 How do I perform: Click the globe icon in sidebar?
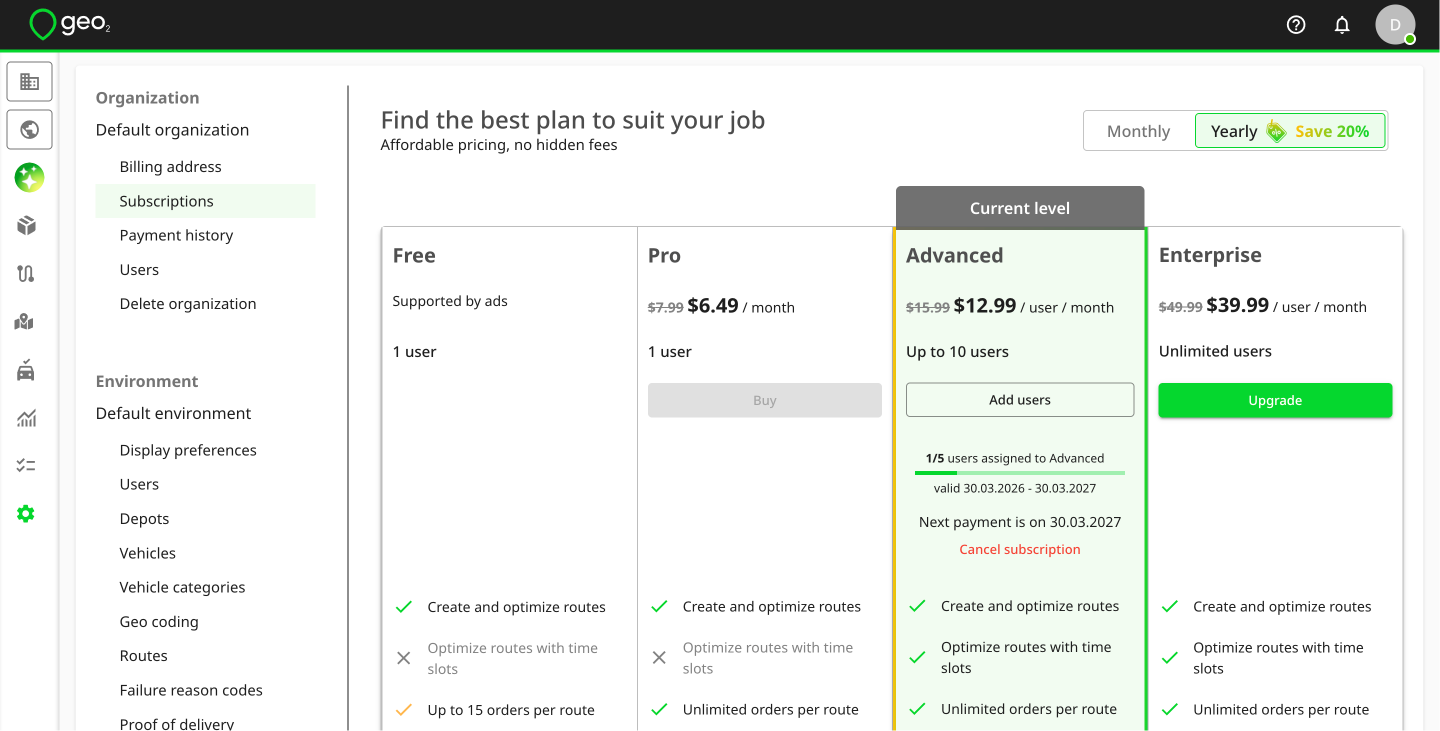tap(29, 130)
